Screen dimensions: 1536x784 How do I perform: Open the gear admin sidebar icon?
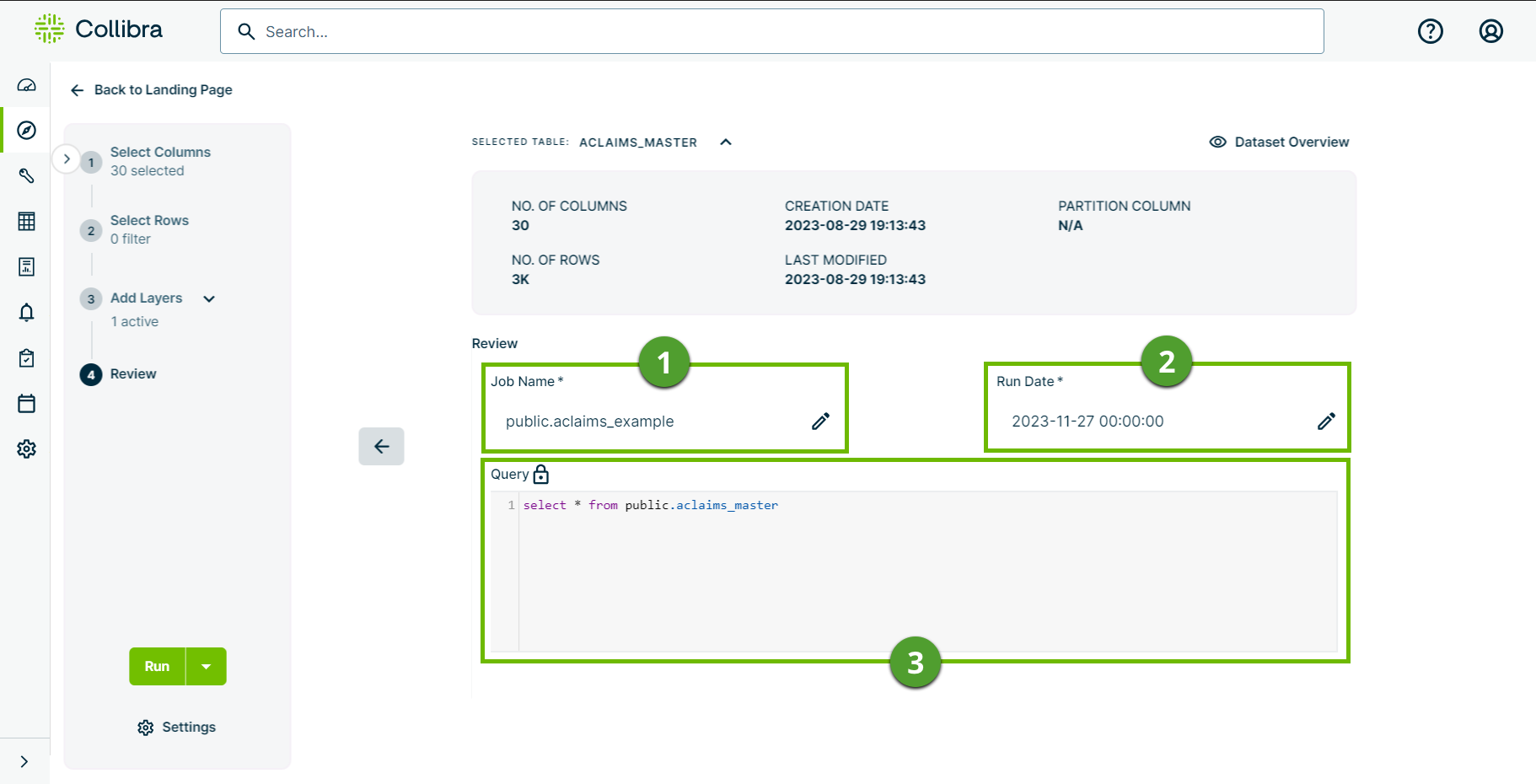(x=27, y=448)
